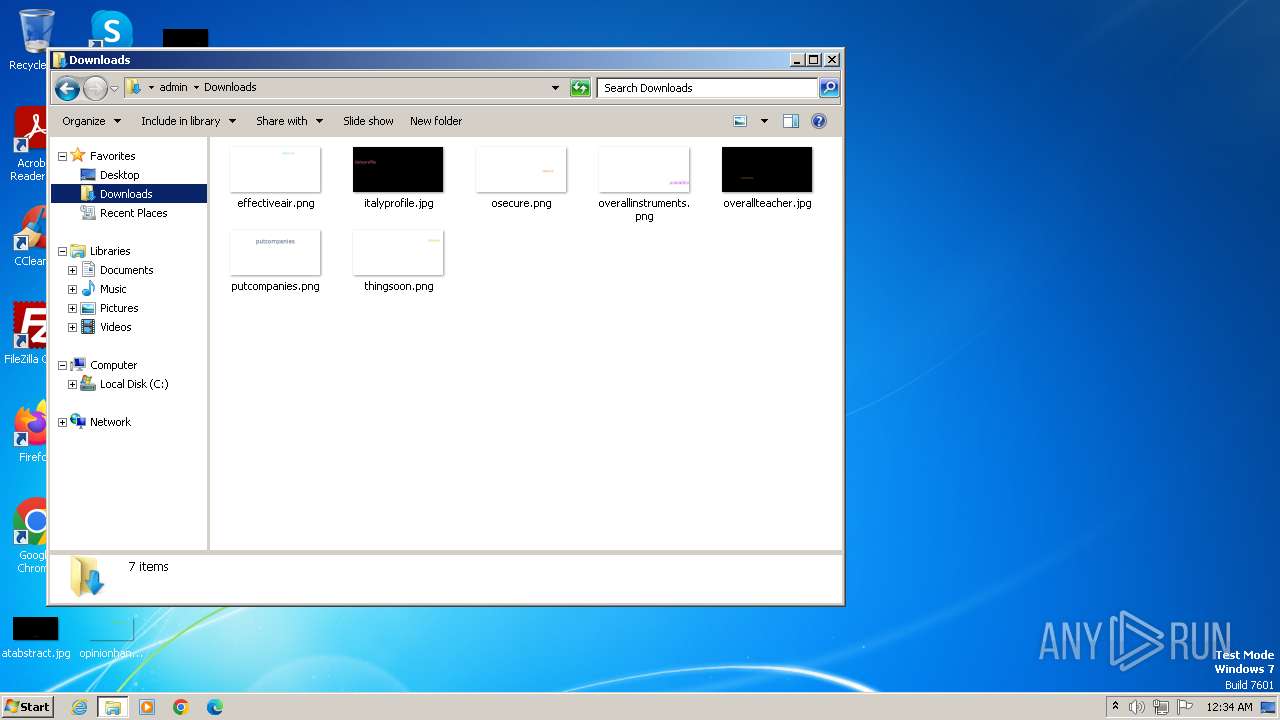
Task: Open the recent pages dropdown arrow
Action: (x=114, y=88)
